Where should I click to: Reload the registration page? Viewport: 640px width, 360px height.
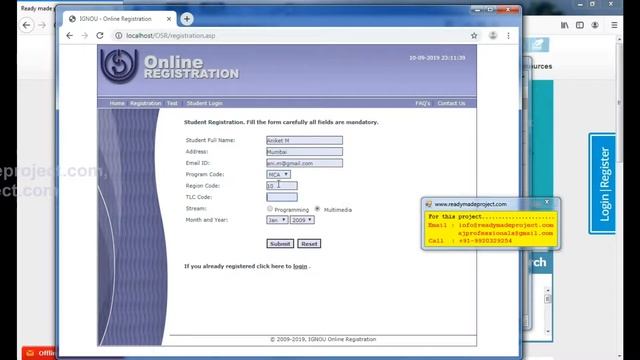(x=100, y=36)
